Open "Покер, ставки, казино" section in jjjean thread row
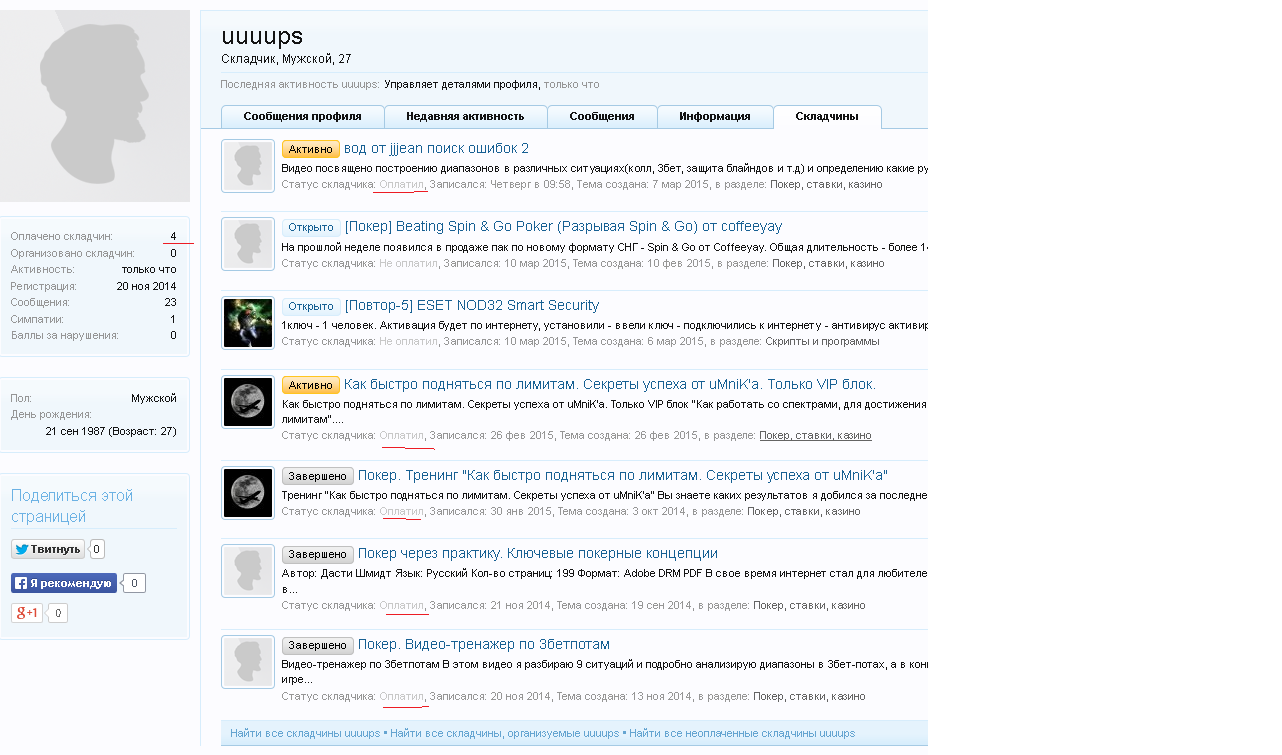 (x=827, y=185)
